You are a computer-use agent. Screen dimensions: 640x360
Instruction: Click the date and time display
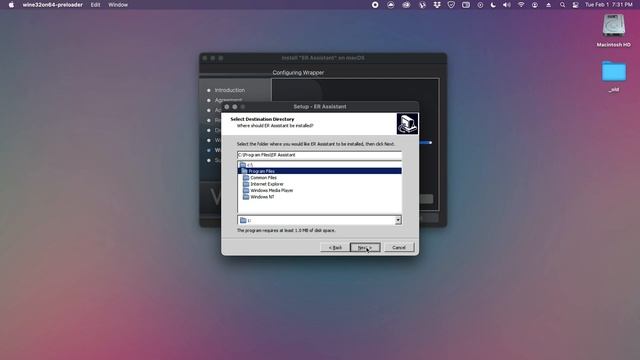tap(609, 5)
